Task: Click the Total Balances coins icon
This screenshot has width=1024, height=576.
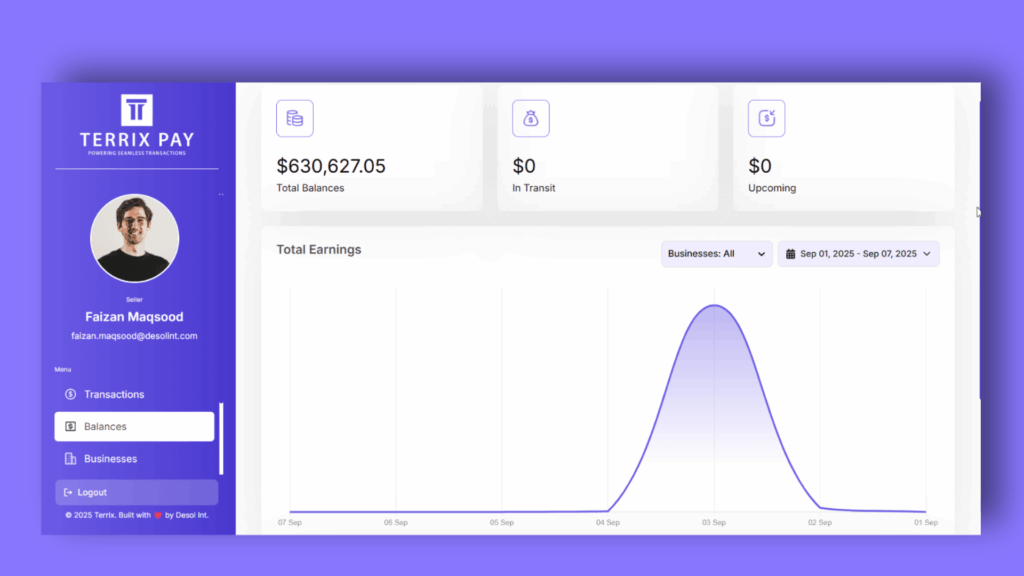Action: pyautogui.click(x=295, y=118)
